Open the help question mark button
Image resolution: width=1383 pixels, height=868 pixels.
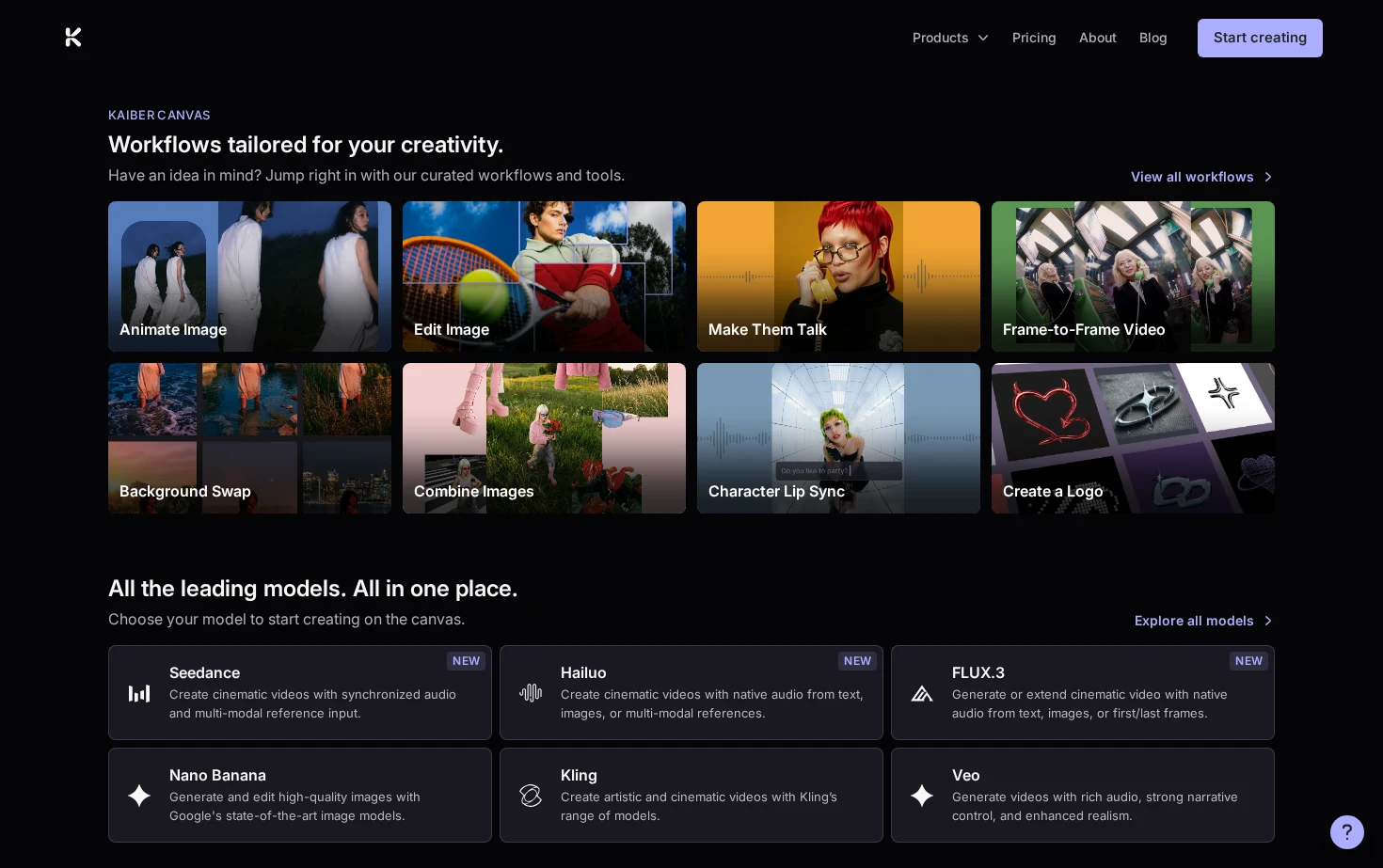pos(1347,832)
